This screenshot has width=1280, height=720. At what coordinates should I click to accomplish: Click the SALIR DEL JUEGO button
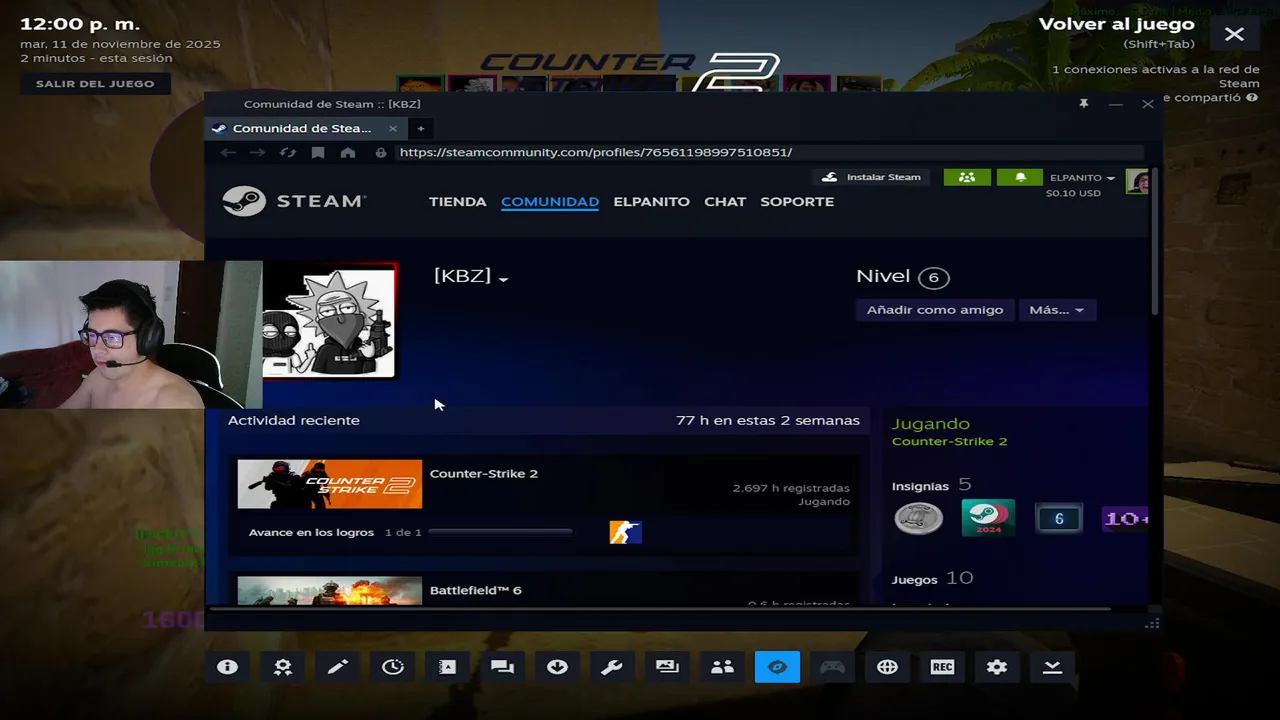tap(95, 84)
